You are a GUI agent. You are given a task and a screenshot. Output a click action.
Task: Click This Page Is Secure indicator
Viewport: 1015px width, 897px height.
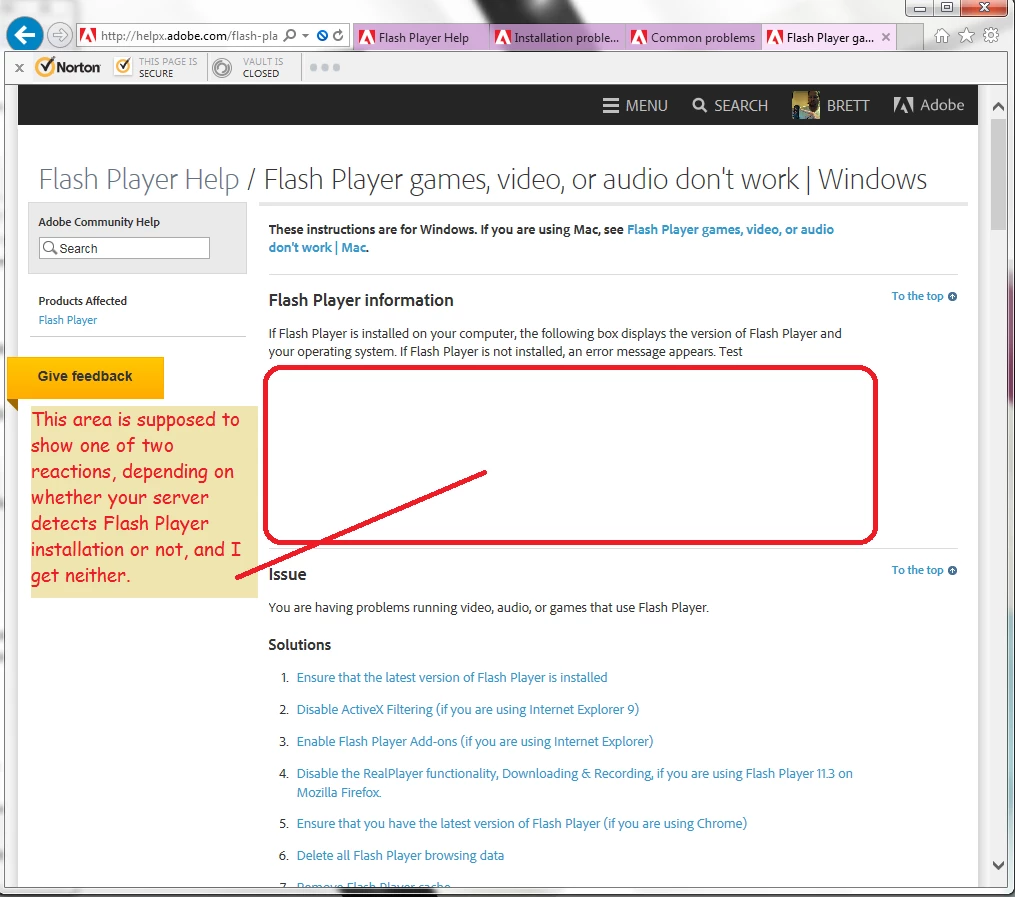157,67
